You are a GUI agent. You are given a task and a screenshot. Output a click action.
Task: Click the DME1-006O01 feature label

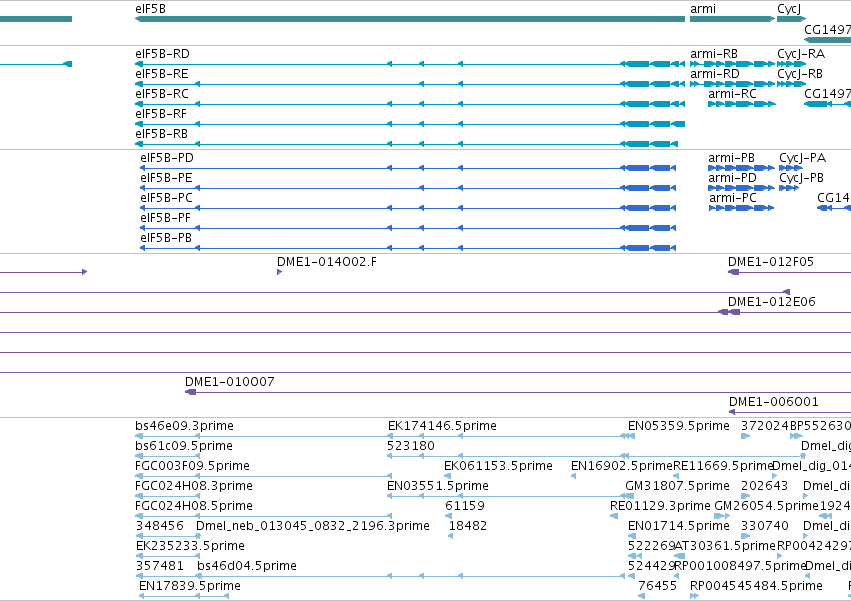(773, 402)
